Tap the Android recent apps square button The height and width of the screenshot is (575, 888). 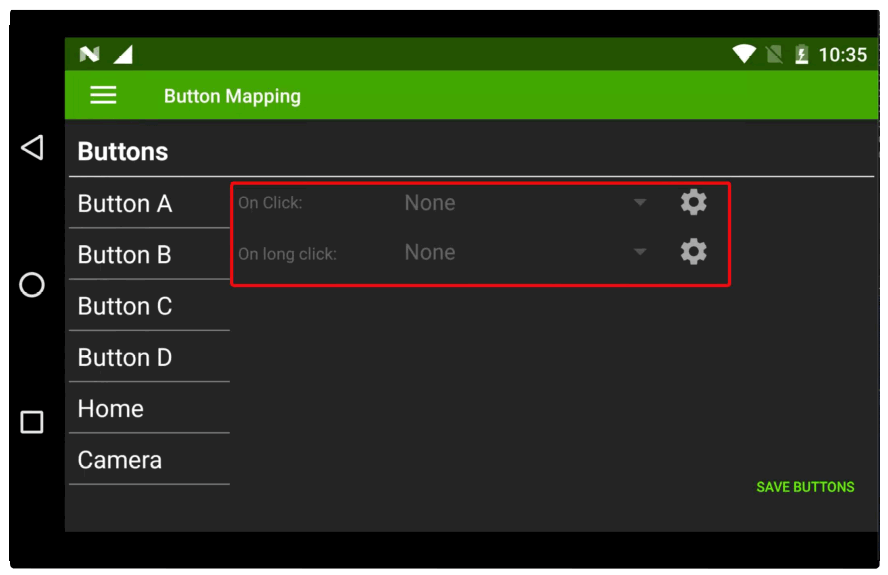pos(32,422)
